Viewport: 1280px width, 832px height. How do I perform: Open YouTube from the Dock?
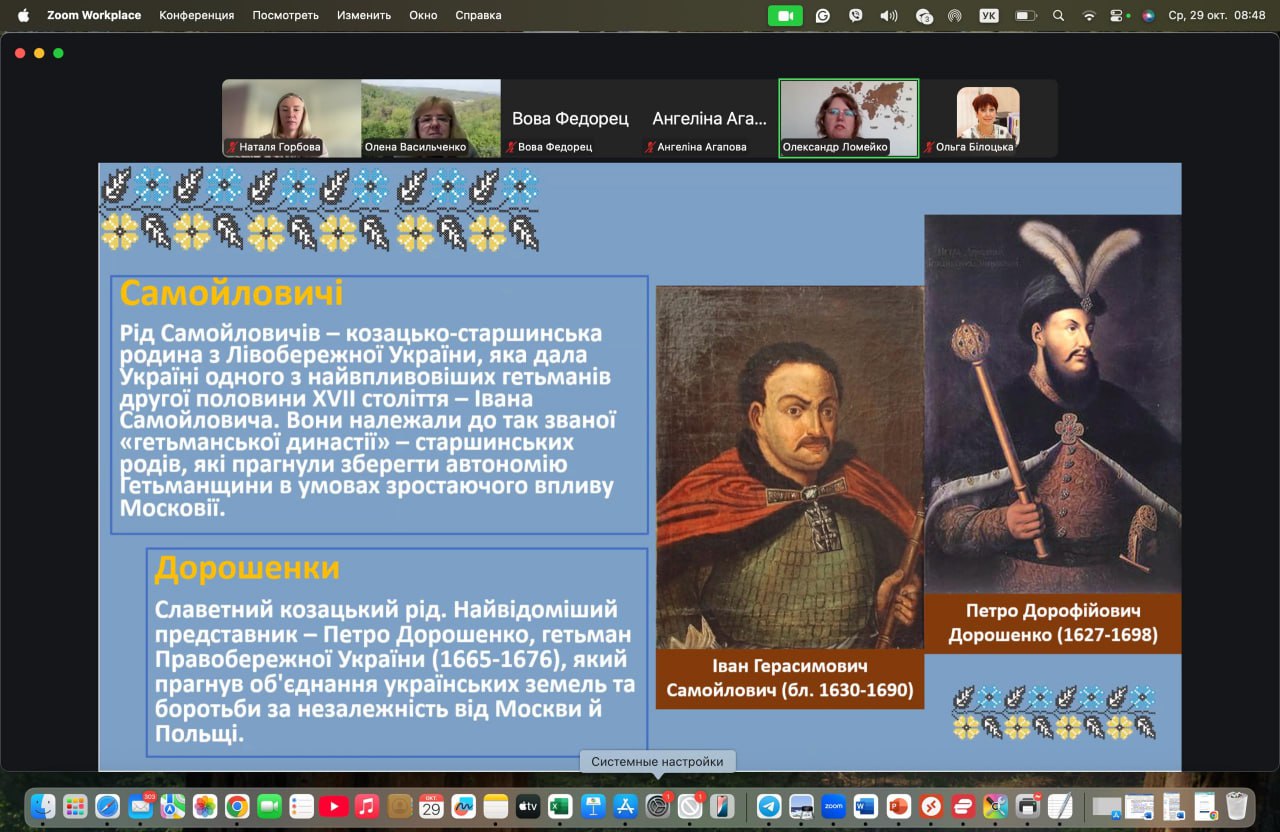coord(334,806)
